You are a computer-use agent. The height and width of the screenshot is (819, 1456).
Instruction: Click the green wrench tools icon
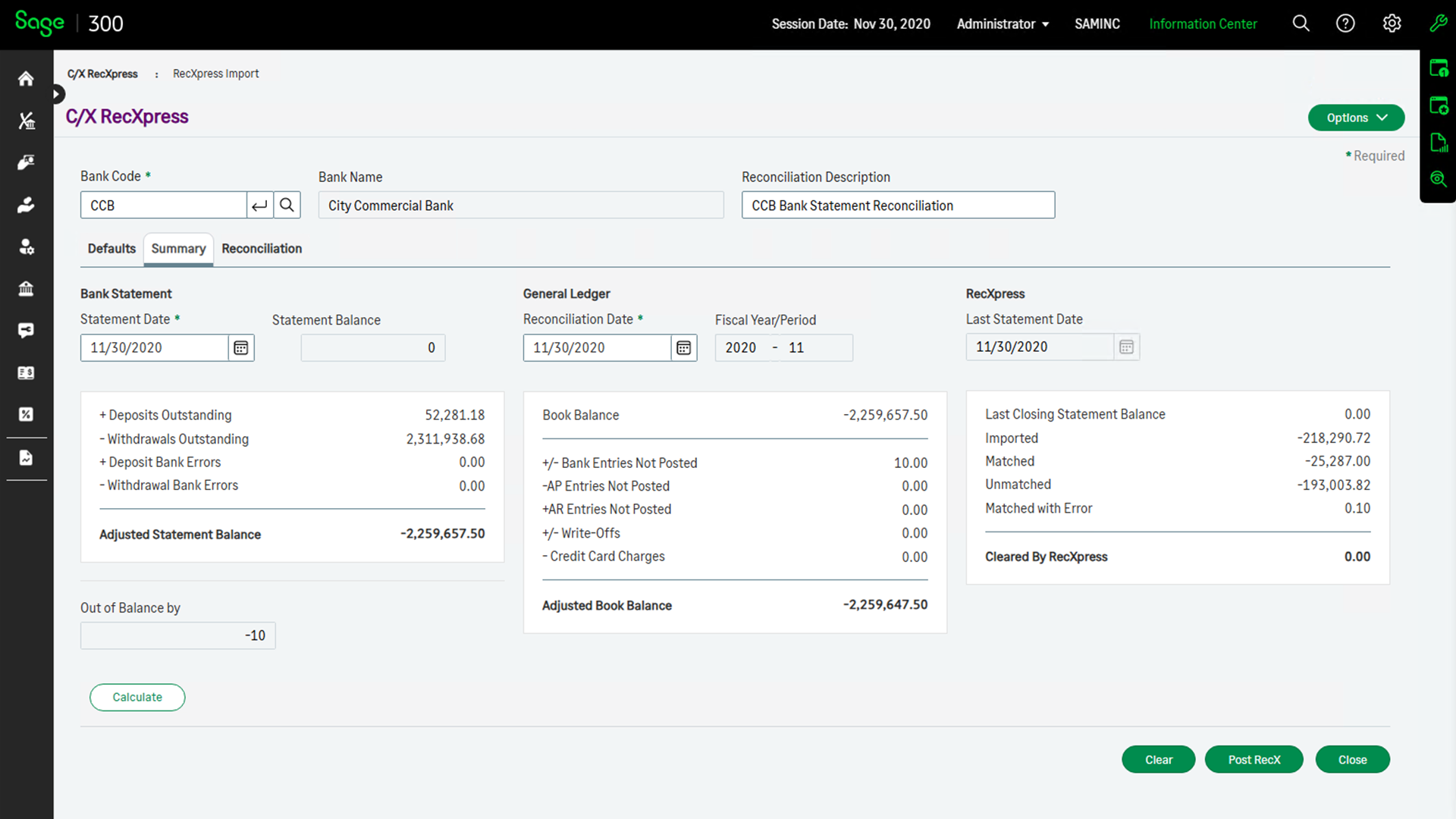1438,24
